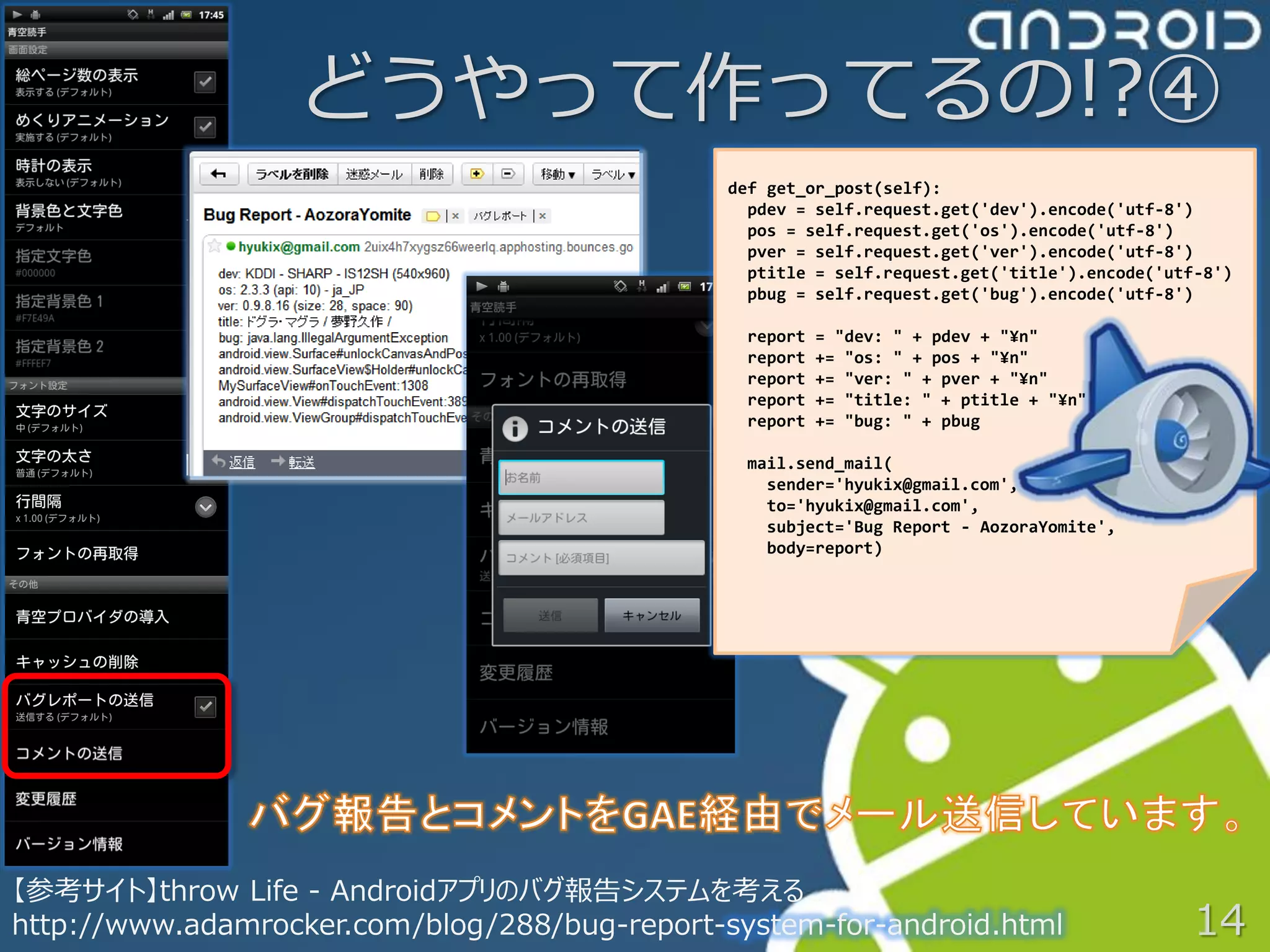Expand the 行間隔 dropdown arrow

(x=206, y=507)
